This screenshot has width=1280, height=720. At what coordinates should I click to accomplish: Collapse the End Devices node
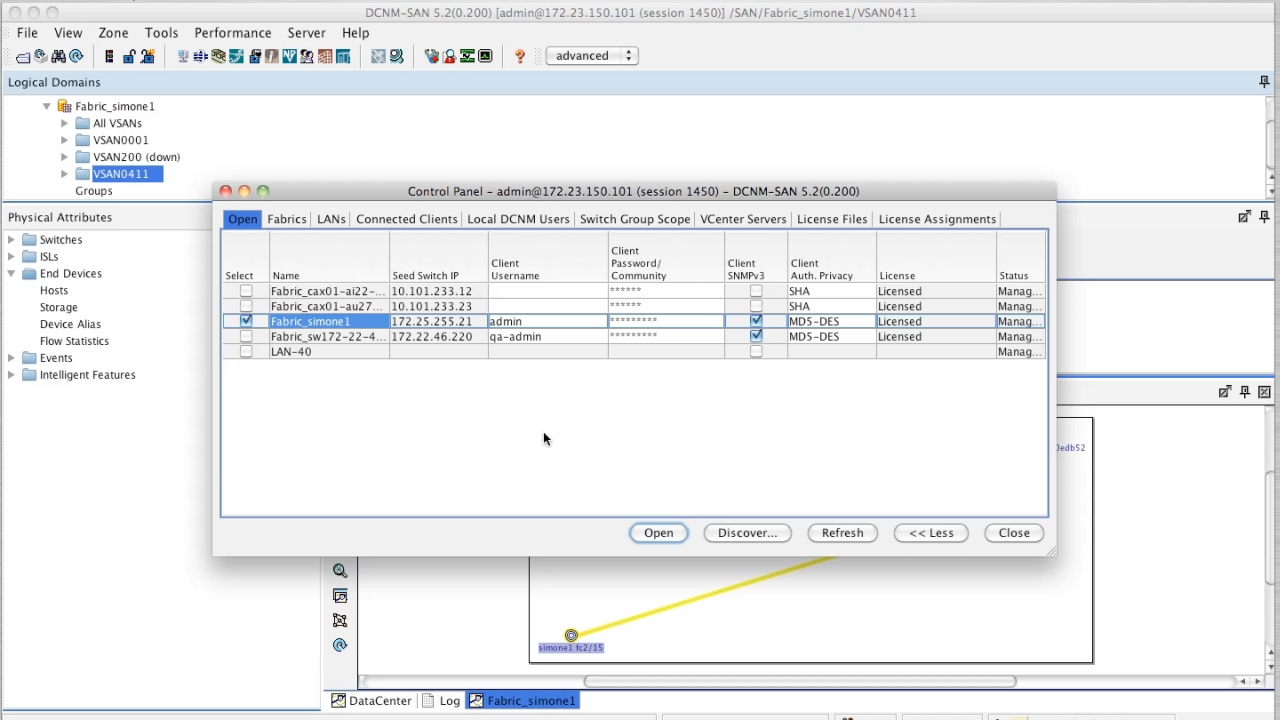click(x=11, y=273)
